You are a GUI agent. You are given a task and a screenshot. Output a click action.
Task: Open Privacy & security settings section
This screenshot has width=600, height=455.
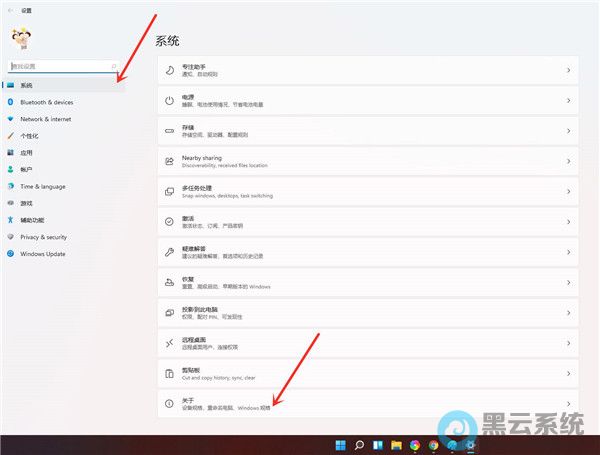(x=43, y=237)
